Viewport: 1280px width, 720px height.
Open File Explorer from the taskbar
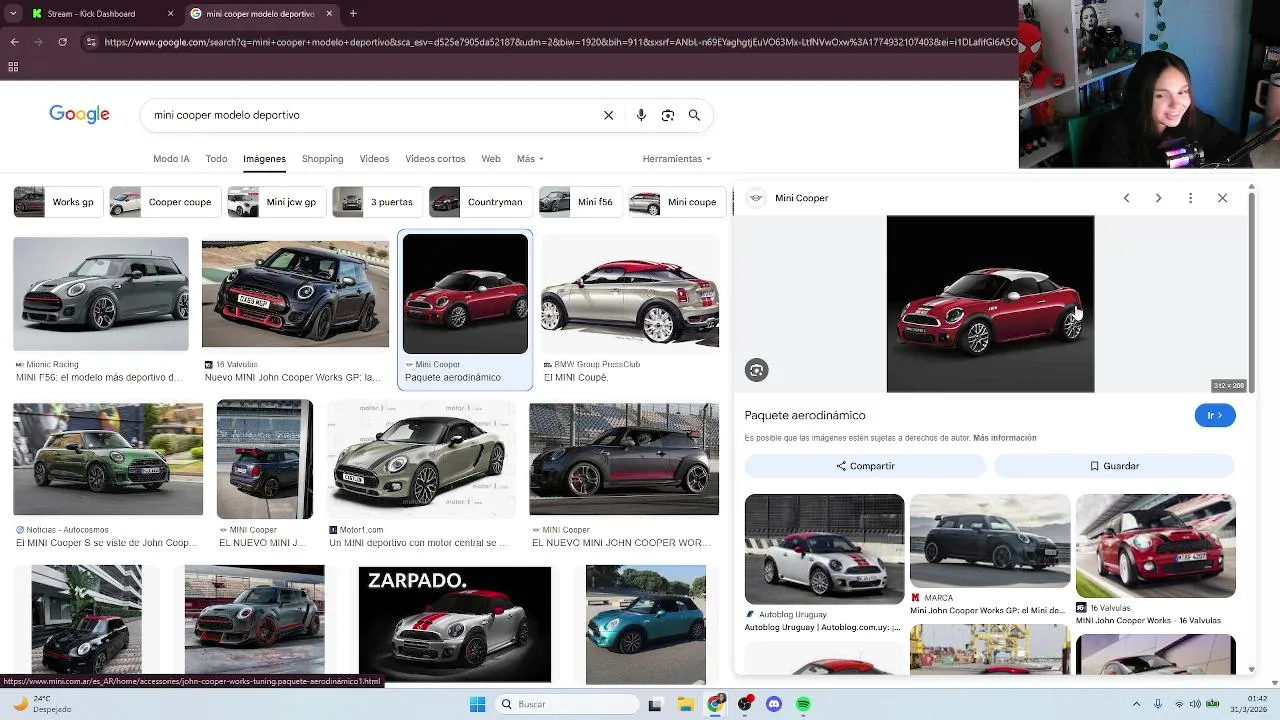(x=685, y=704)
